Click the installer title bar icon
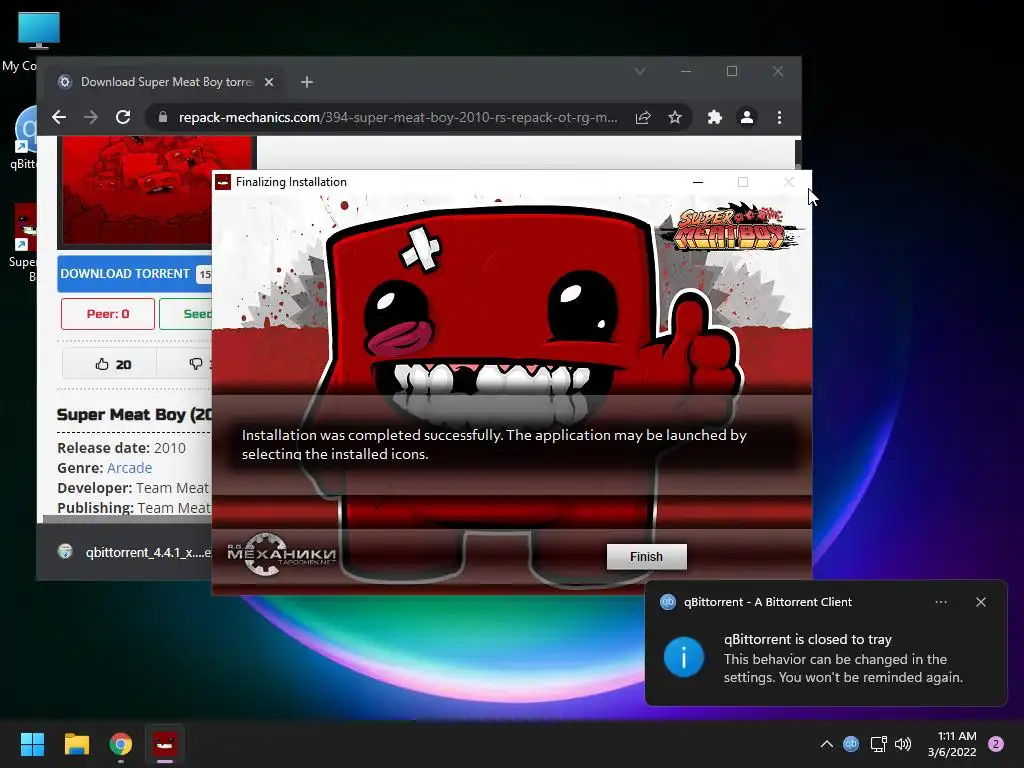The height and width of the screenshot is (768, 1024). (x=223, y=182)
